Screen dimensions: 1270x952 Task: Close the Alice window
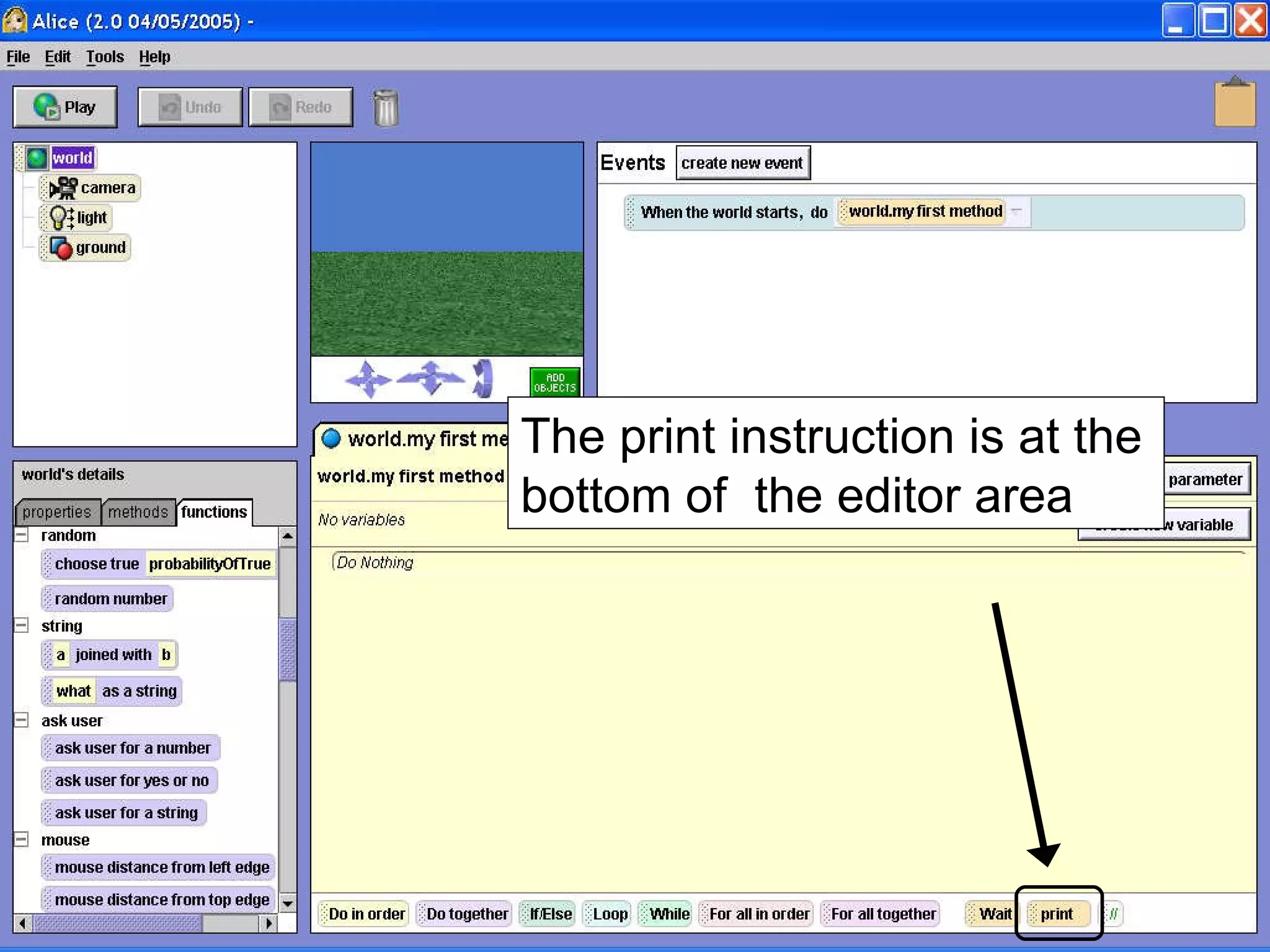coord(1250,20)
